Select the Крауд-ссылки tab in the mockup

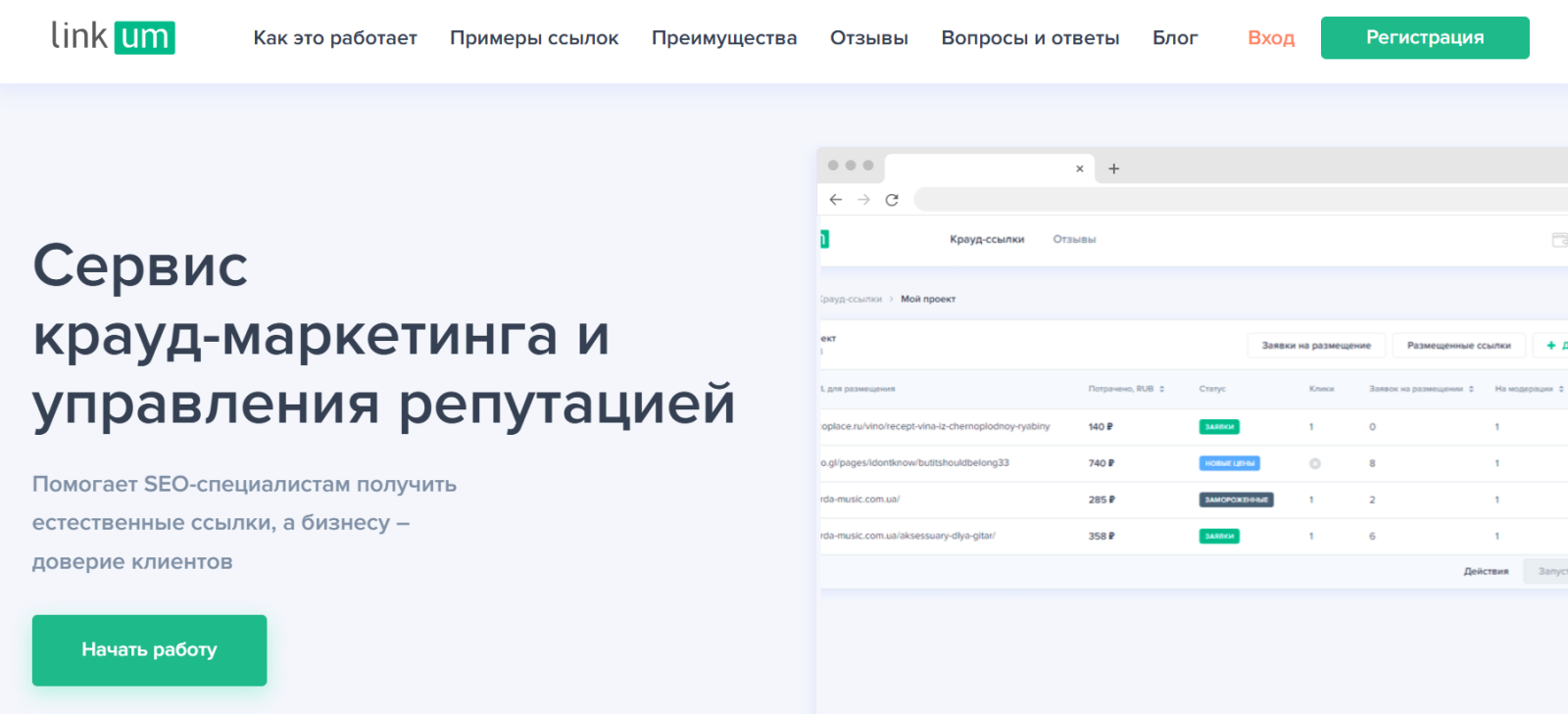(986, 239)
